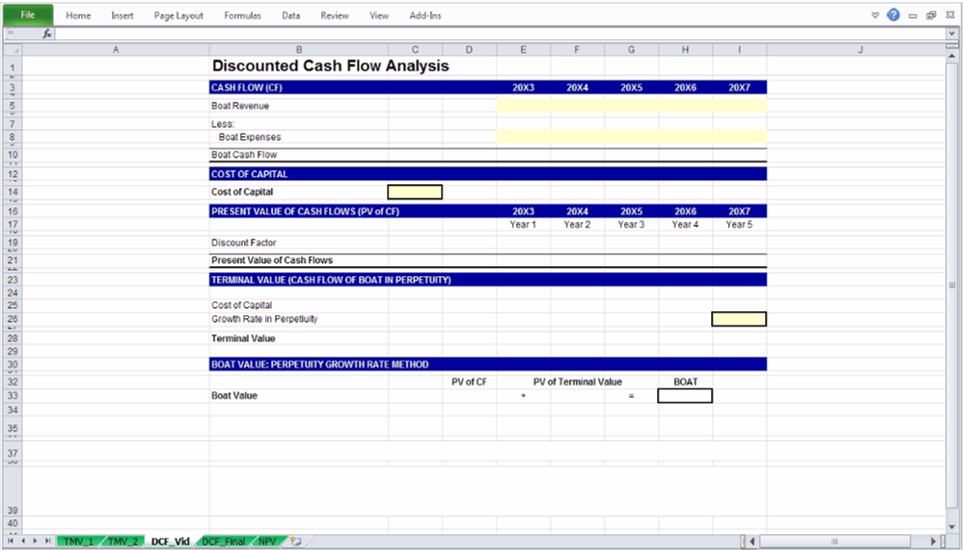Go to next sheet tab arrow

pyautogui.click(x=36, y=541)
